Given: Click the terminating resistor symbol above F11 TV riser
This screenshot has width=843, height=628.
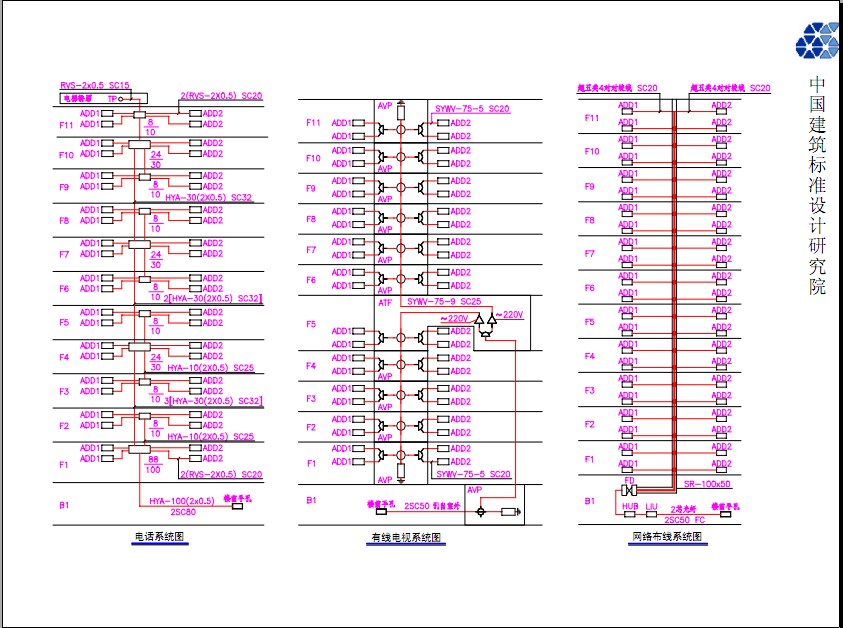Looking at the screenshot, I should pyautogui.click(x=401, y=112).
